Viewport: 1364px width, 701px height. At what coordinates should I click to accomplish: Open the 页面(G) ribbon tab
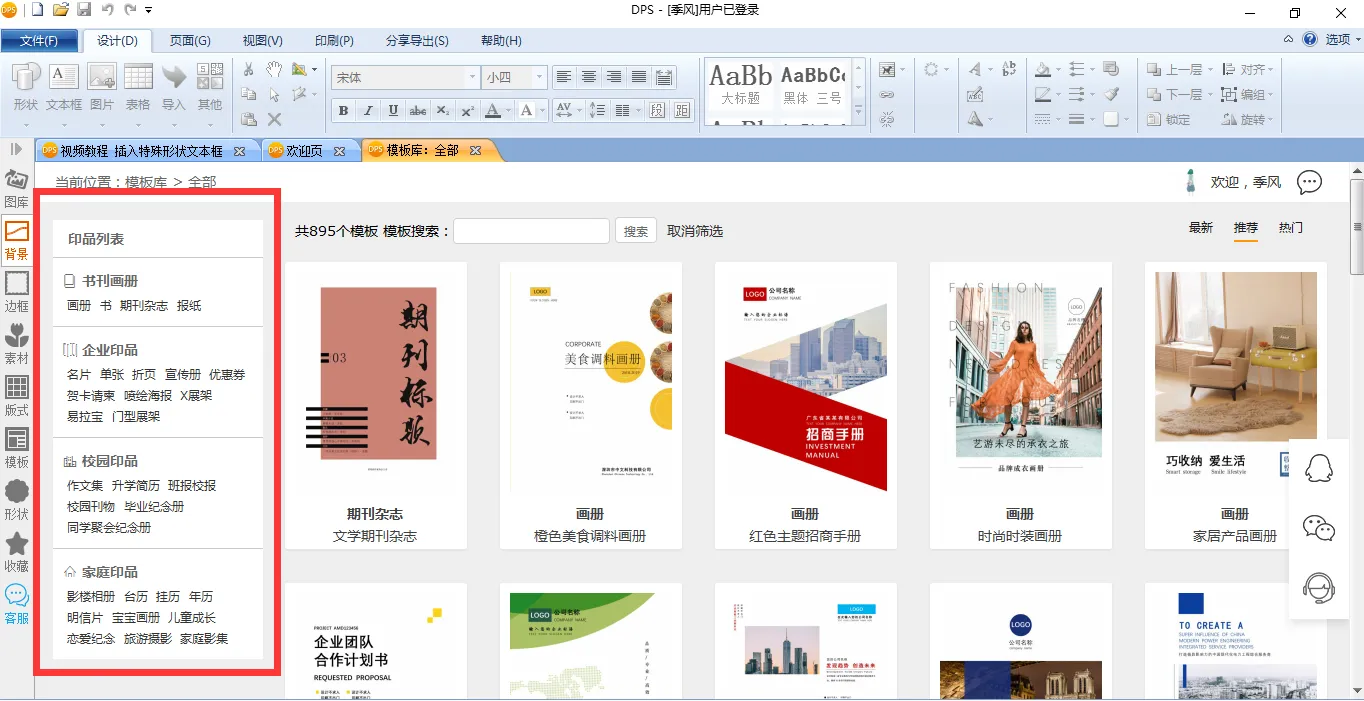[190, 41]
